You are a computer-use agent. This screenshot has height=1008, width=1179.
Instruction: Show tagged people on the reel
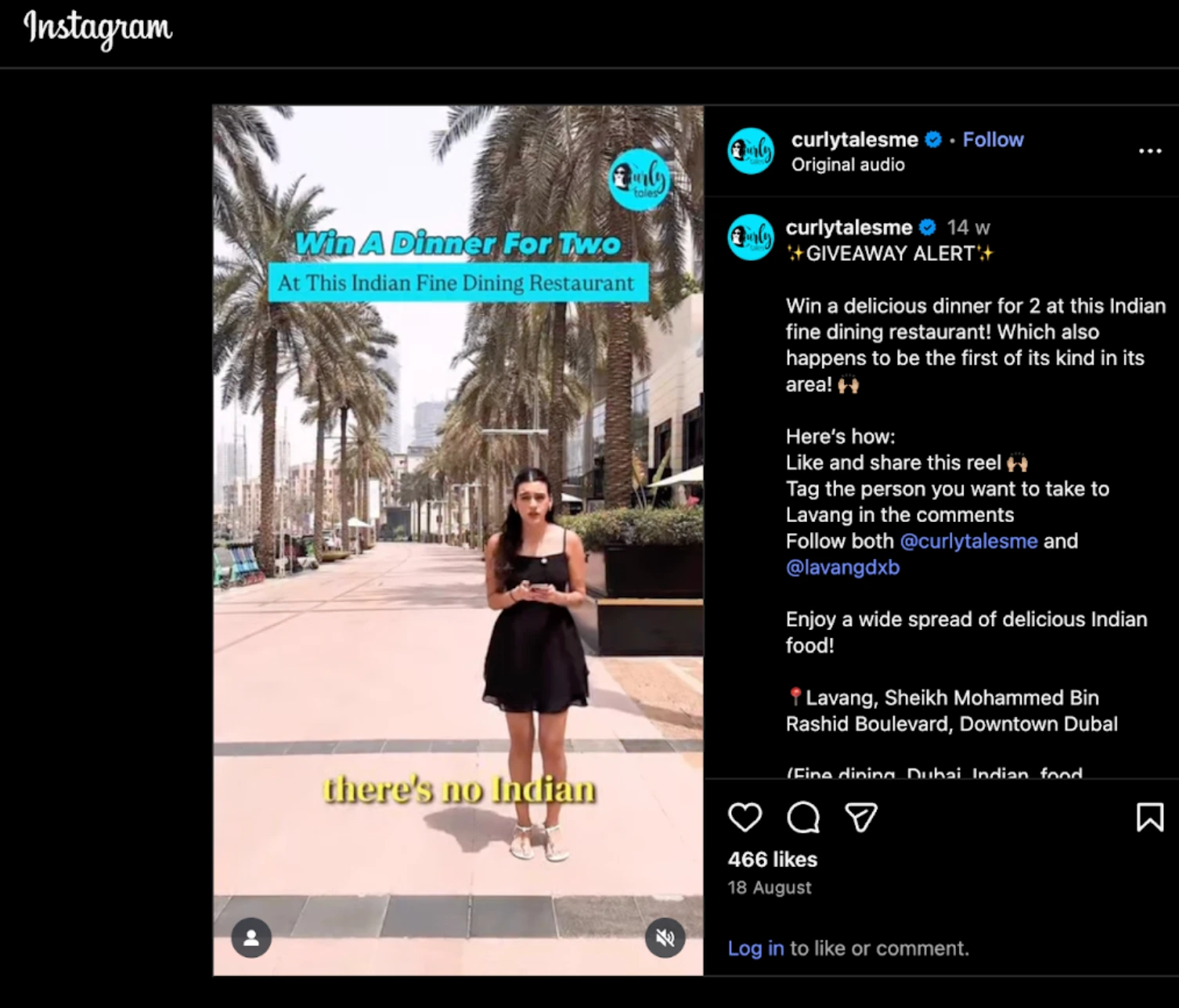[251, 938]
